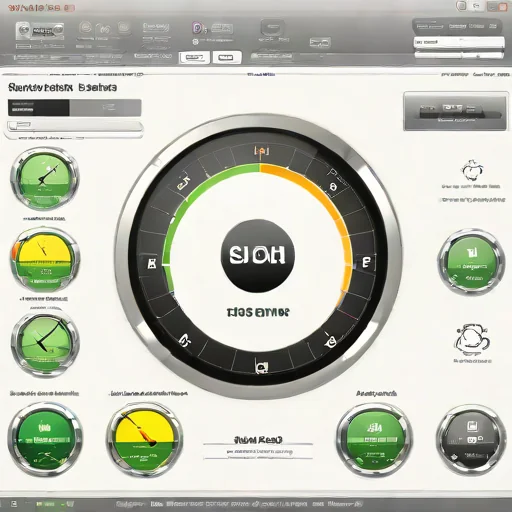
Task: Click the dark rounded tab strip at top right
Action: [457, 26]
